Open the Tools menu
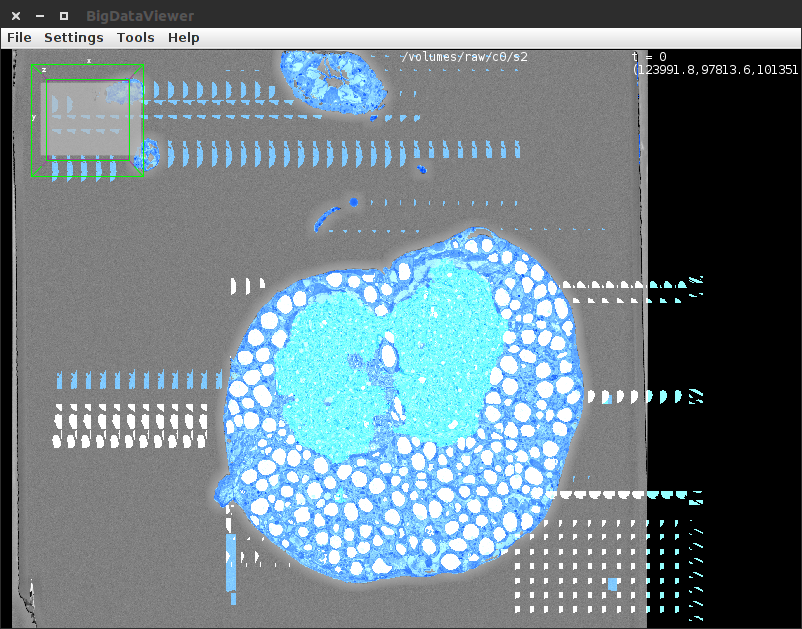The width and height of the screenshot is (802, 629). [x=135, y=37]
